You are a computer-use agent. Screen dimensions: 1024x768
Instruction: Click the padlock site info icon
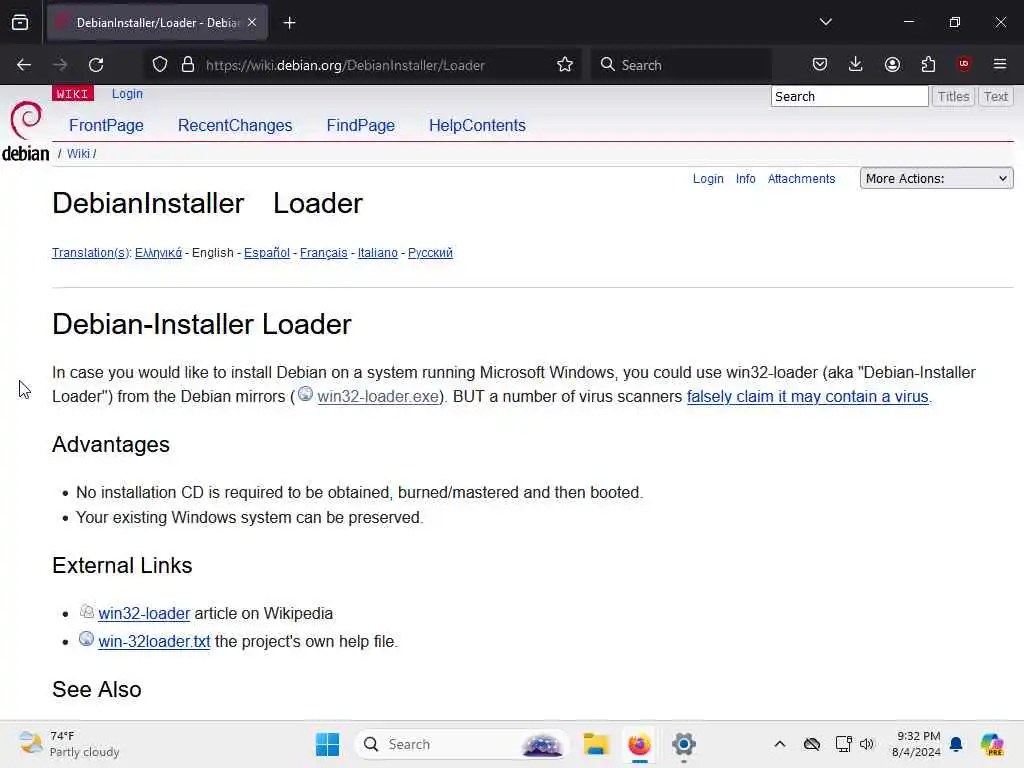point(188,65)
